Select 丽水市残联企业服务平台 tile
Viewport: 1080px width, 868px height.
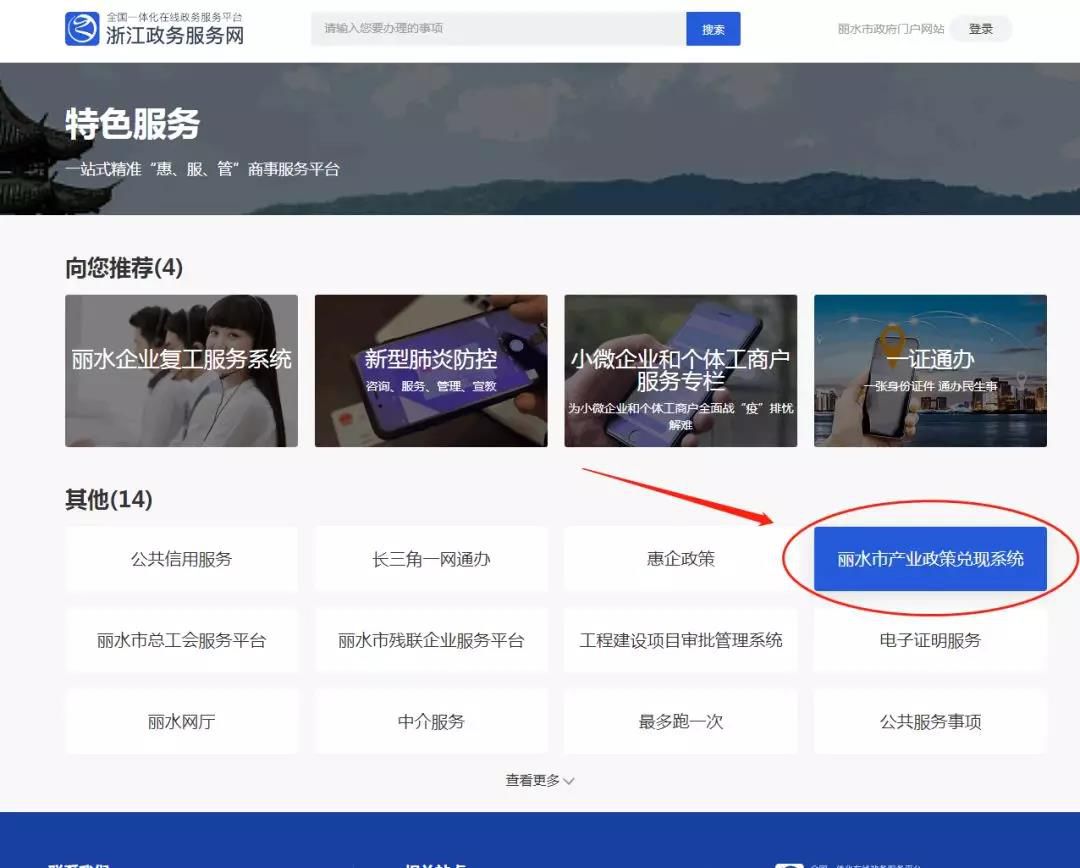coord(431,640)
